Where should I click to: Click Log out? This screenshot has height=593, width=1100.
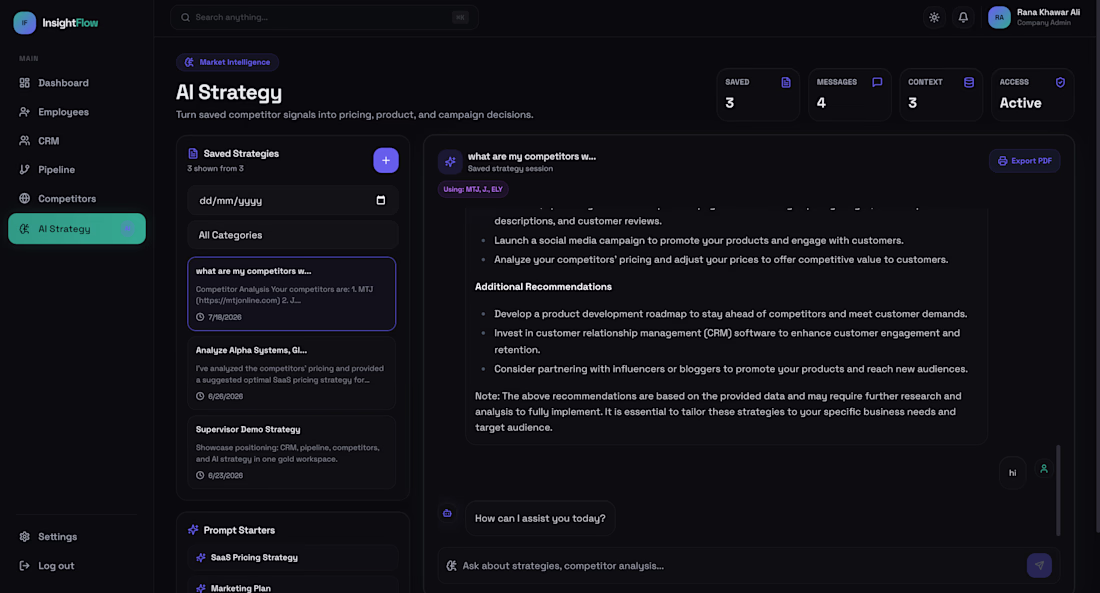point(76,566)
